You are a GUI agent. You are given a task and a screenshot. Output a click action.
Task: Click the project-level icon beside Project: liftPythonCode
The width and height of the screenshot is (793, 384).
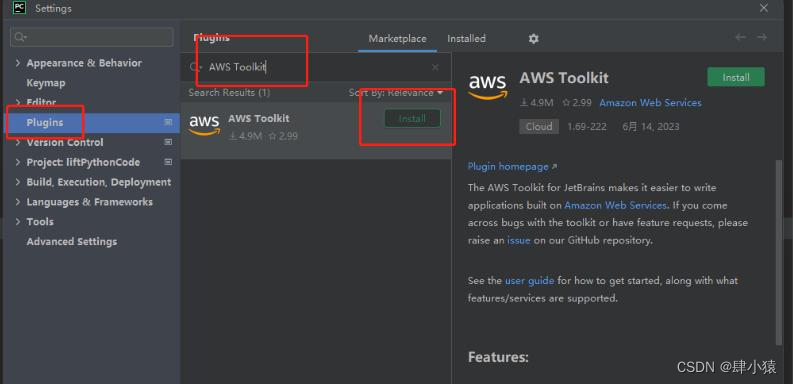point(168,162)
